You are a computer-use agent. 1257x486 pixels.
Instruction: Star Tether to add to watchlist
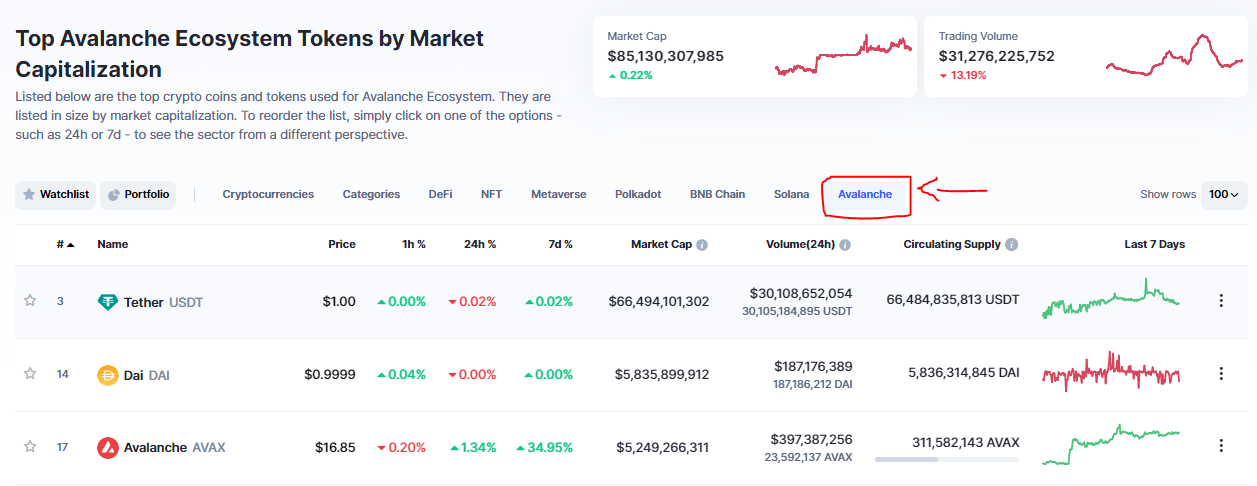click(30, 300)
